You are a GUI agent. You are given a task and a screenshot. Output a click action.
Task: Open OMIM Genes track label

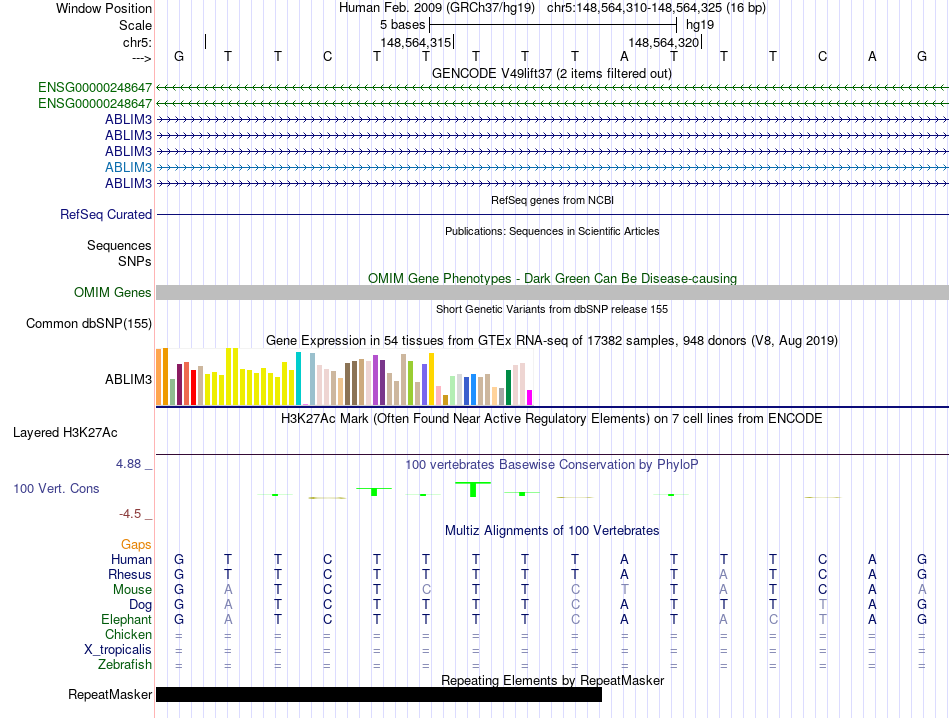tap(112, 293)
